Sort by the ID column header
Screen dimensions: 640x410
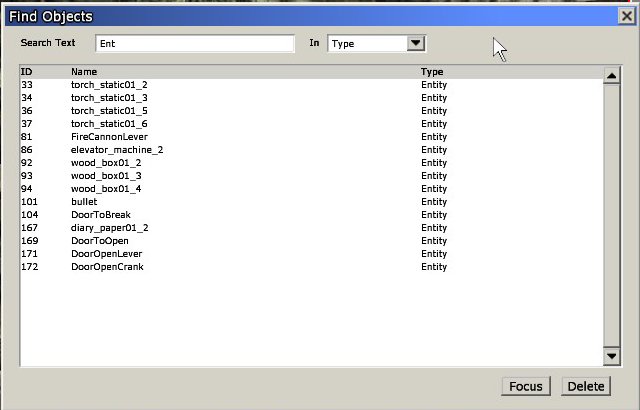click(27, 72)
